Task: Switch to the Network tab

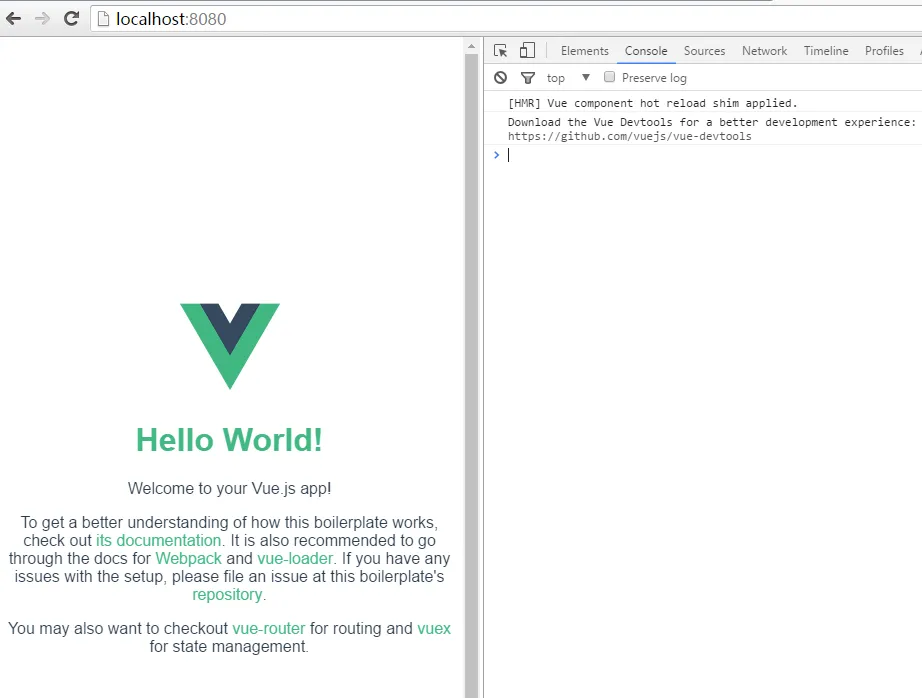Action: (764, 51)
